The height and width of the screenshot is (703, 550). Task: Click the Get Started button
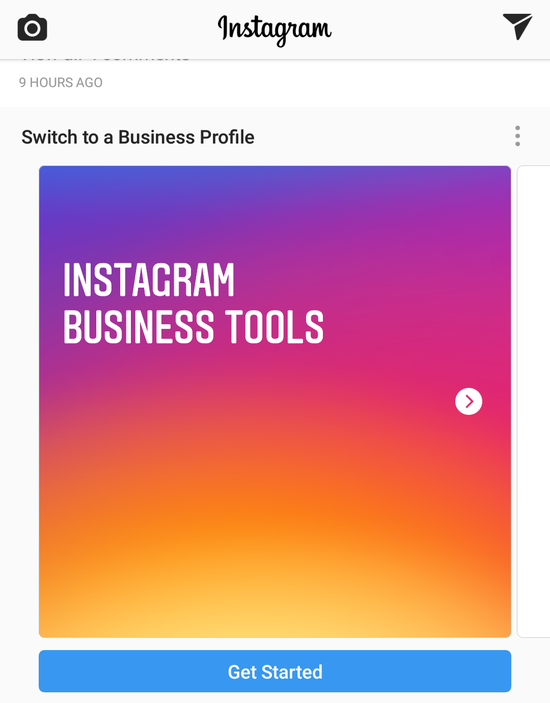click(275, 671)
